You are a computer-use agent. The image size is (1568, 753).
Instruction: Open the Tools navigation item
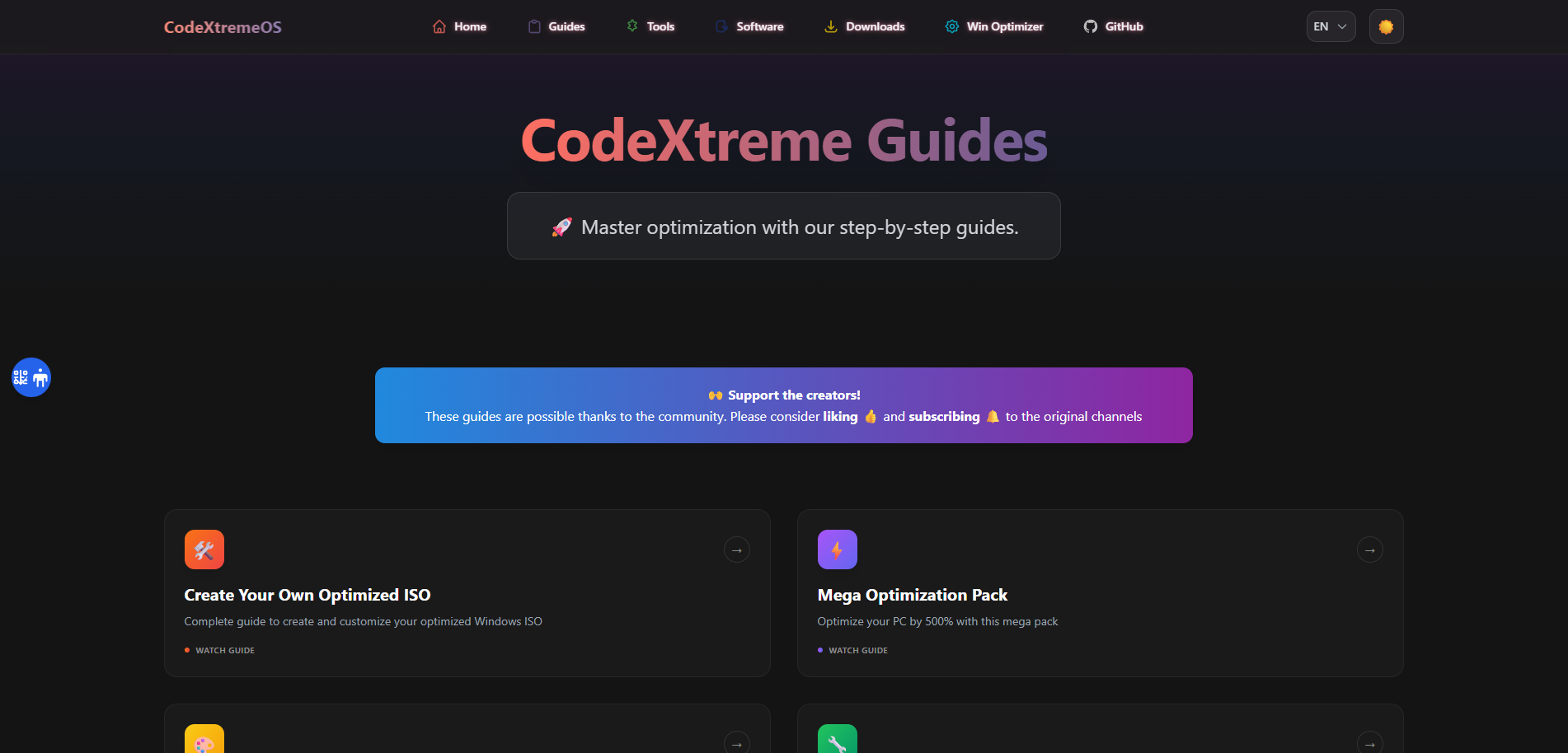coord(650,26)
